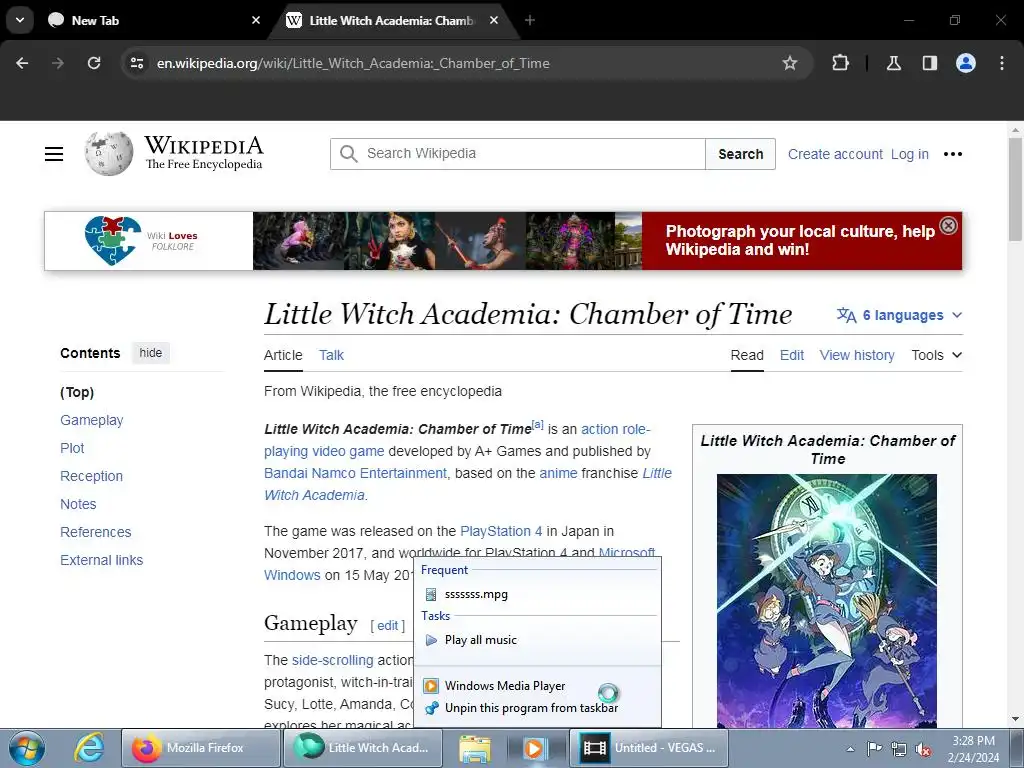
Task: Open Windows Explorer folder taskbar icon
Action: click(x=475, y=748)
